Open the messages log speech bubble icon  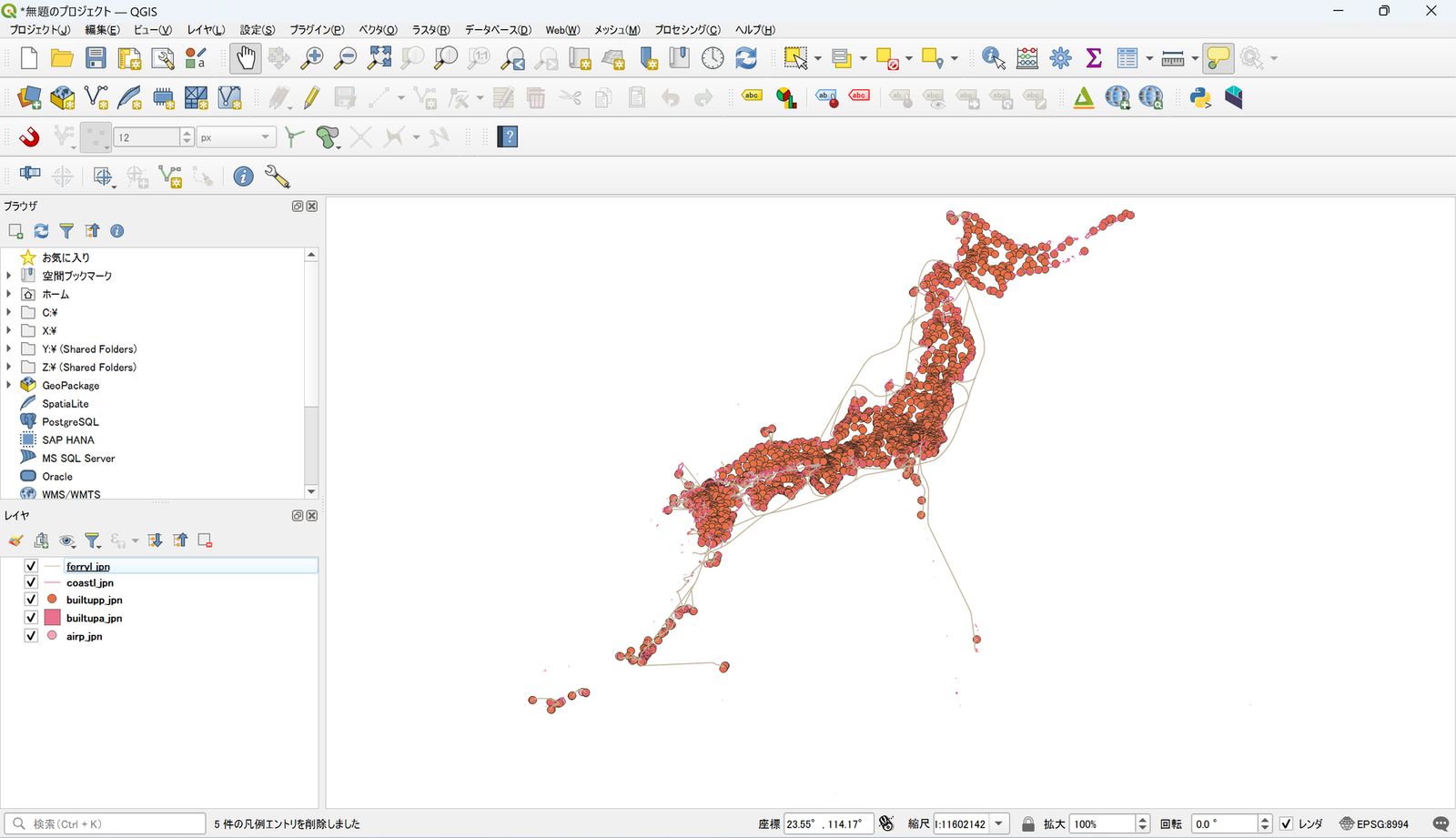[1441, 823]
